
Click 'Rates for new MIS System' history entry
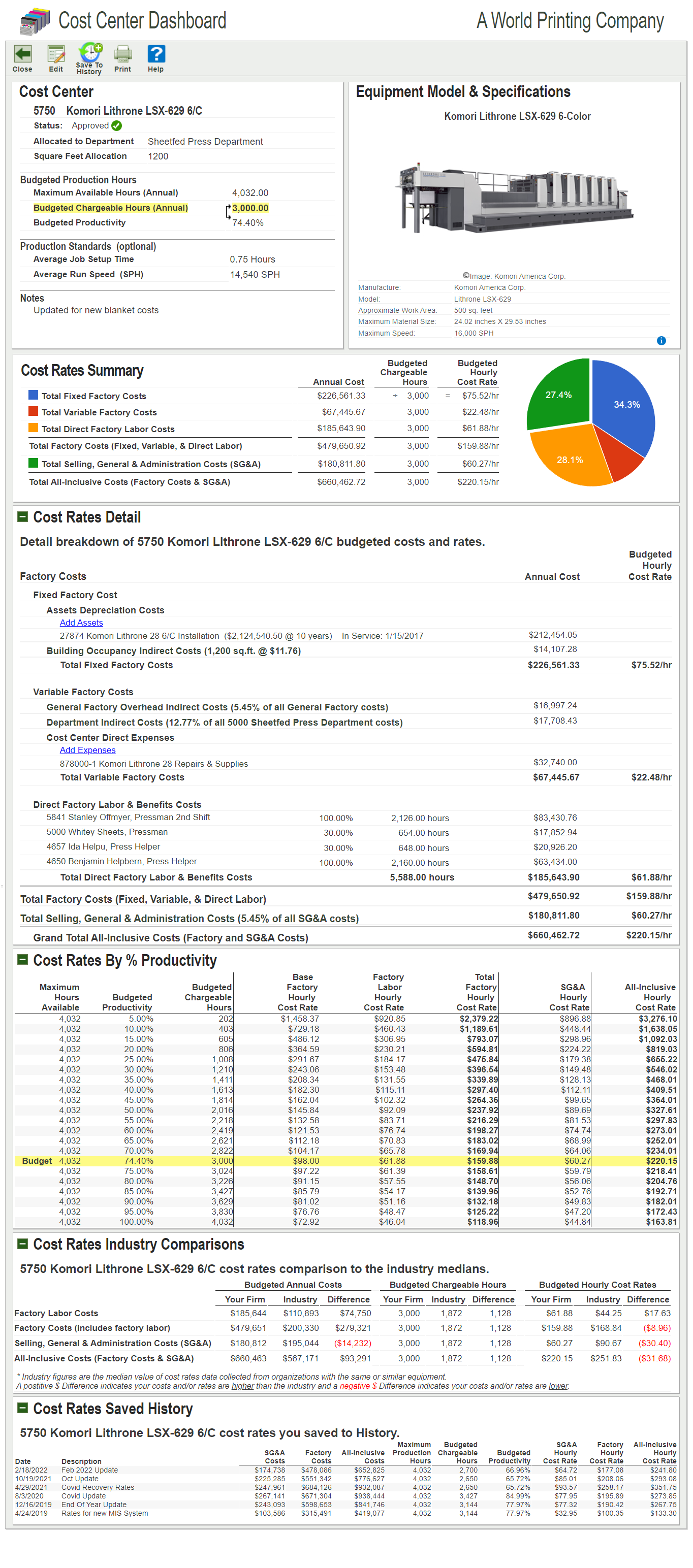tap(104, 1513)
